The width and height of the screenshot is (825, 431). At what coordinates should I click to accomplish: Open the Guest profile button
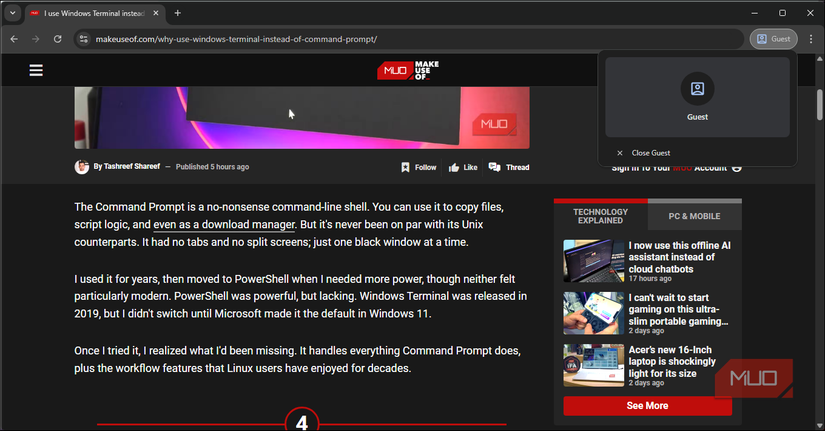773,39
